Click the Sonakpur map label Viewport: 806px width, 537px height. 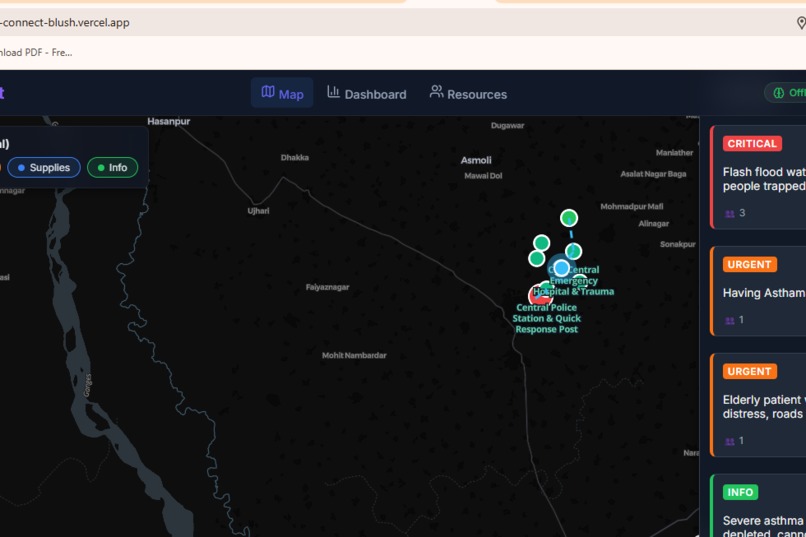[x=677, y=244]
